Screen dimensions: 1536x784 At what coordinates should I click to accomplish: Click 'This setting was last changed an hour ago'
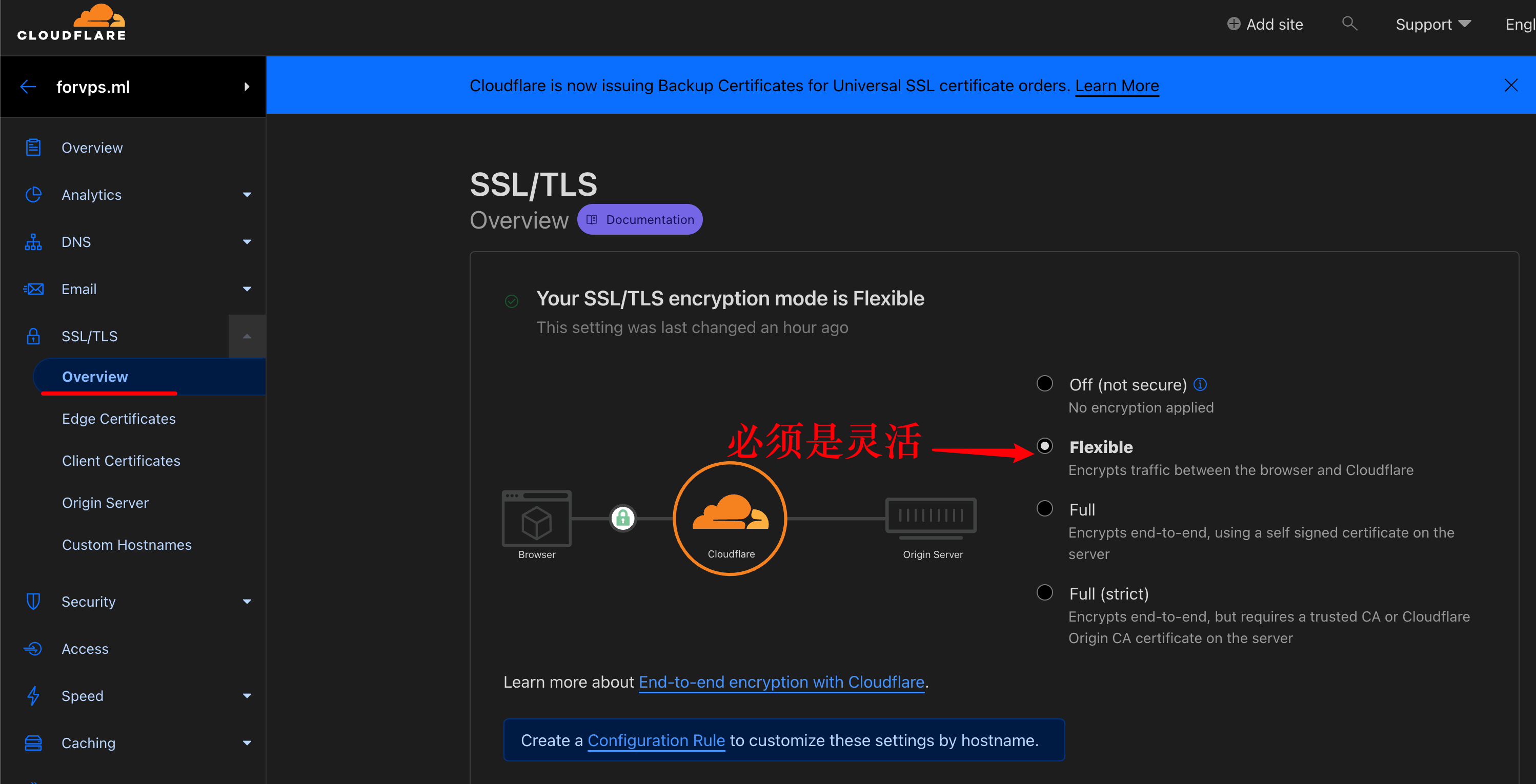(x=692, y=327)
